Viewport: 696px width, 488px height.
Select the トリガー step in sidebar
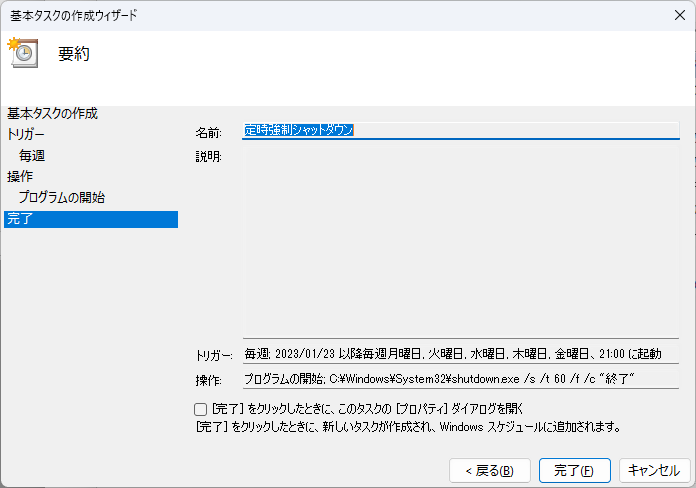tap(26, 134)
